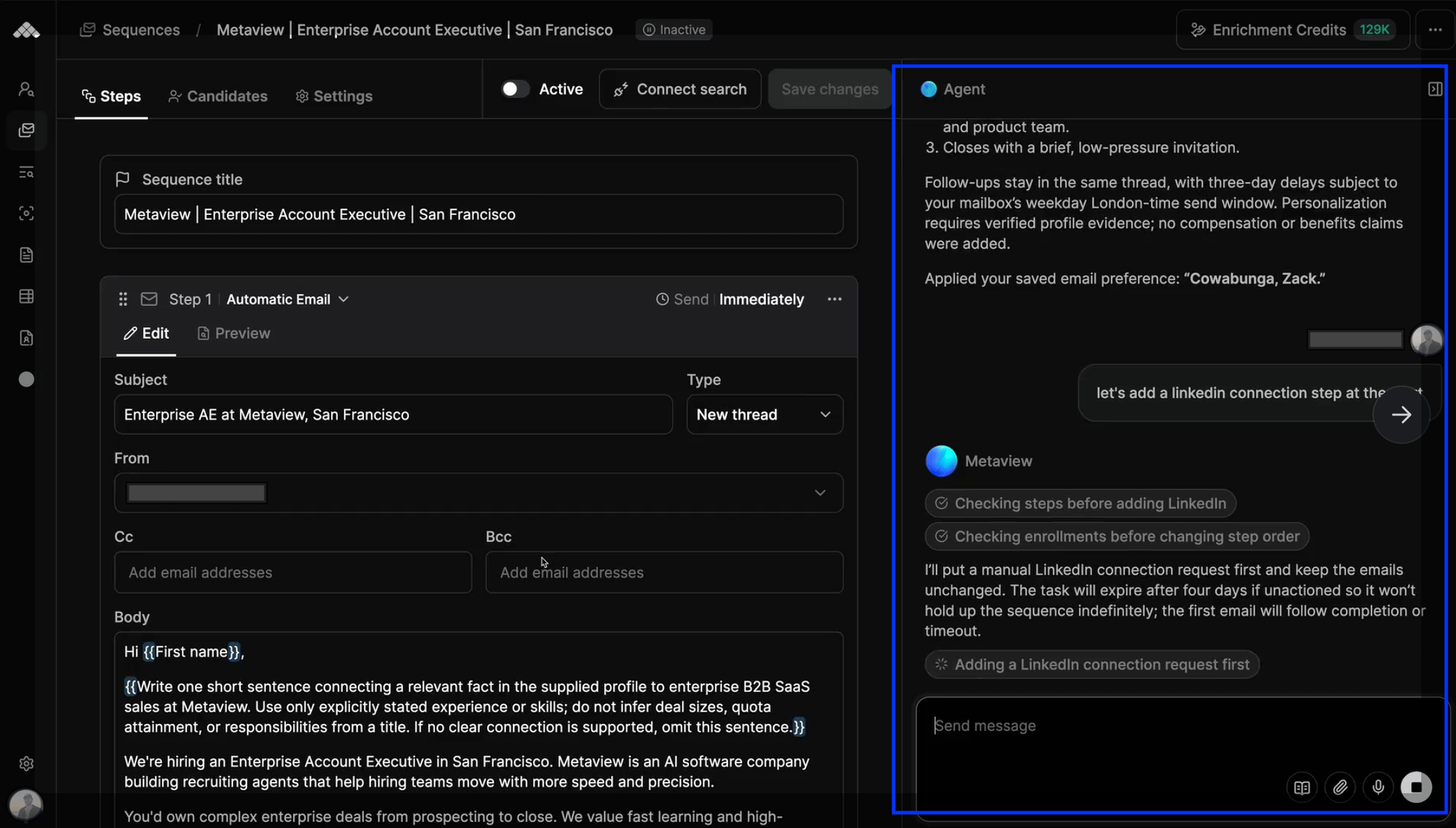Click the grey circle icon in the sidebar
The height and width of the screenshot is (828, 1456).
click(26, 379)
